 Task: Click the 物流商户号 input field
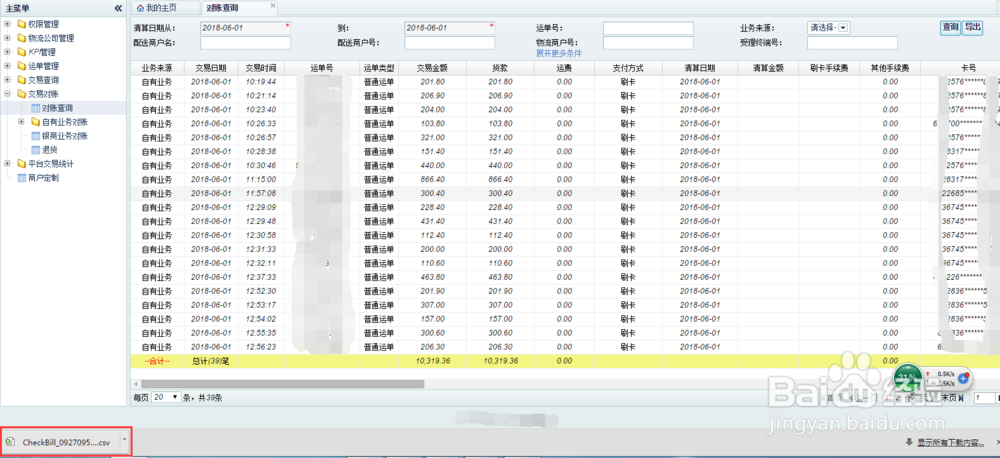tap(648, 43)
